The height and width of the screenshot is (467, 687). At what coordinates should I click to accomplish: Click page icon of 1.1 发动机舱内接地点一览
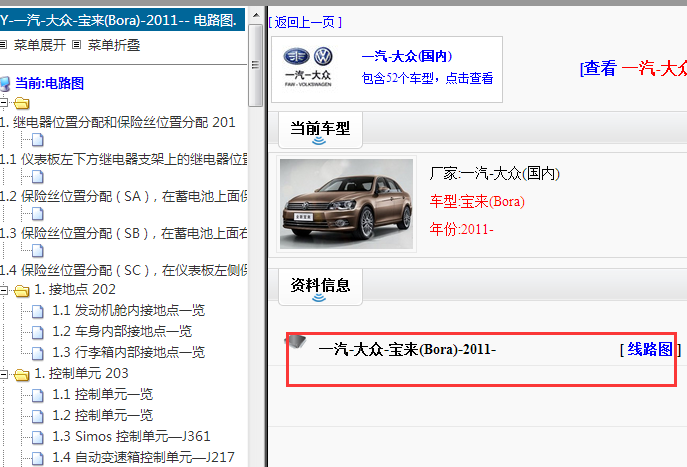coord(38,311)
